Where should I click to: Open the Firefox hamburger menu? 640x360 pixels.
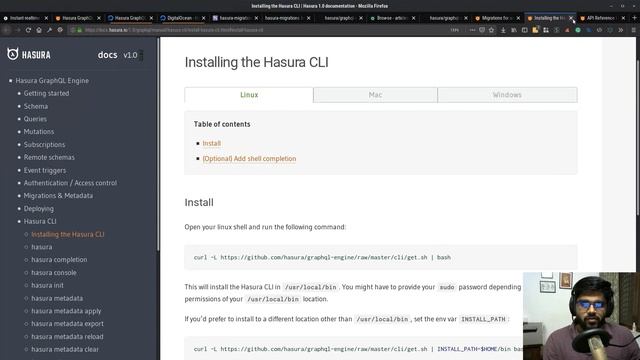[633, 30]
